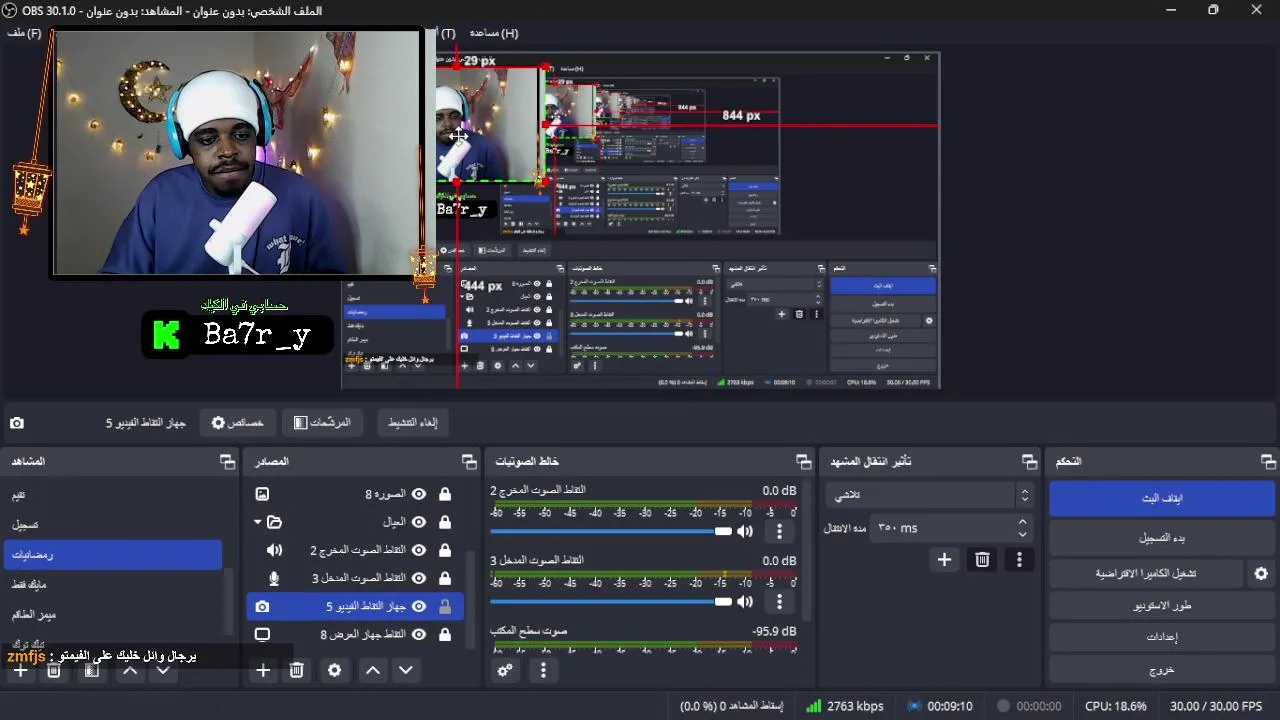This screenshot has height=720, width=1280.
Task: Move the selected source up
Action: pyautogui.click(x=373, y=670)
